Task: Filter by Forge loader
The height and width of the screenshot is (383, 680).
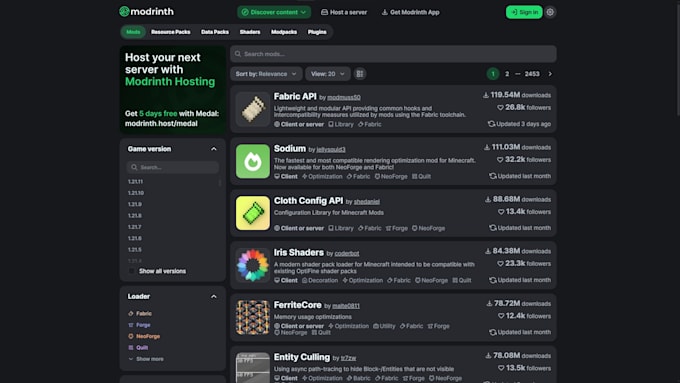Action: [139, 324]
